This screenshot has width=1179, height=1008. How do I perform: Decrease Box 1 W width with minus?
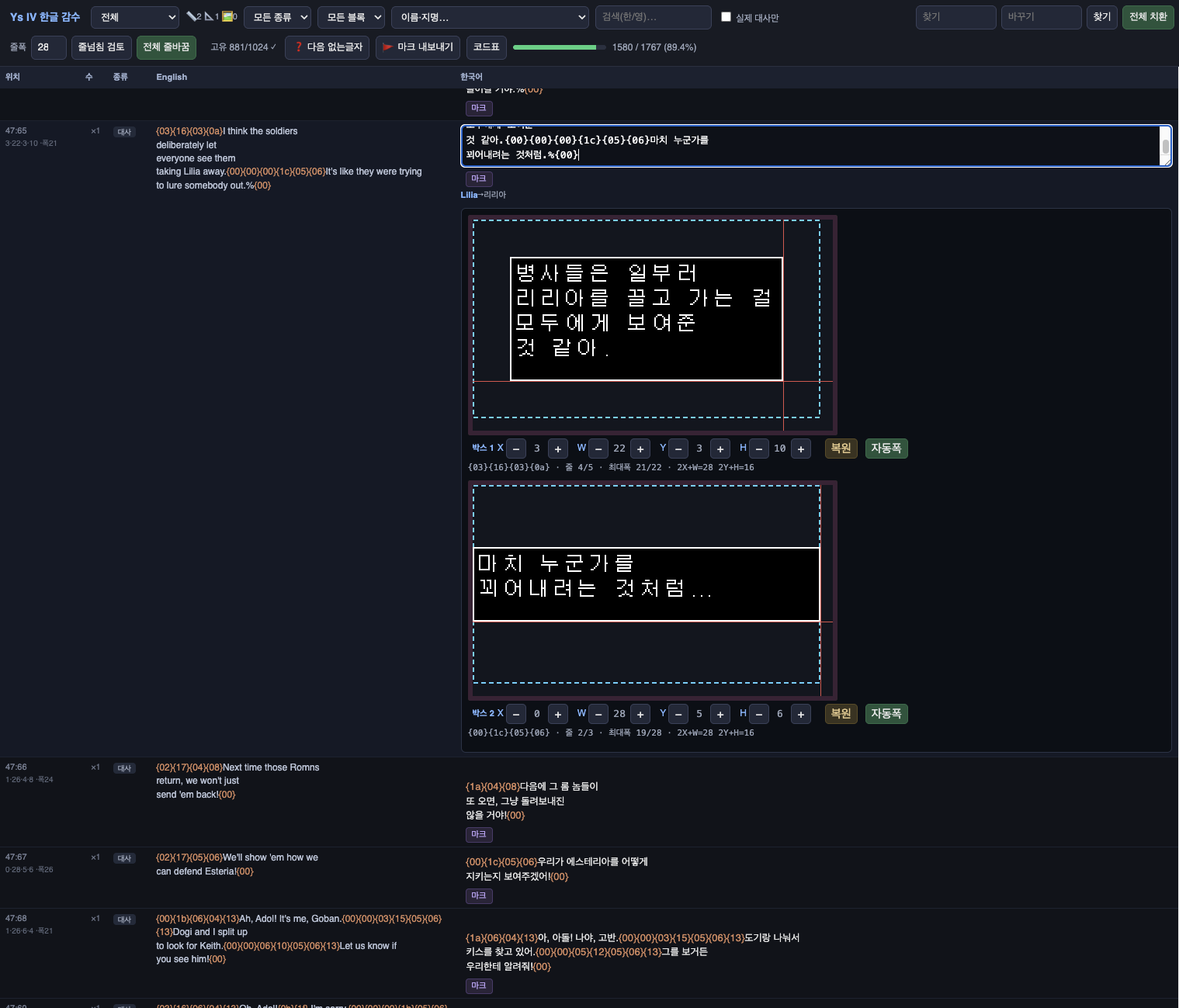598,449
